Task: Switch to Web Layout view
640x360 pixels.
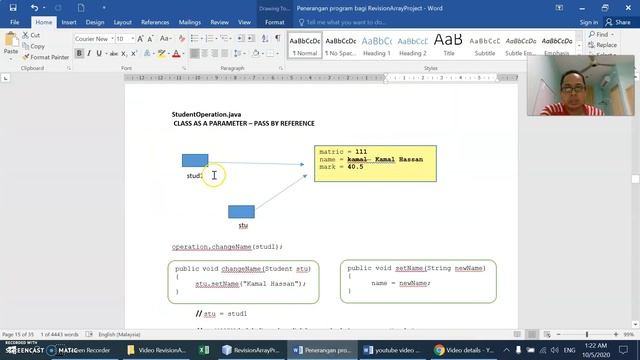Action: click(547, 334)
